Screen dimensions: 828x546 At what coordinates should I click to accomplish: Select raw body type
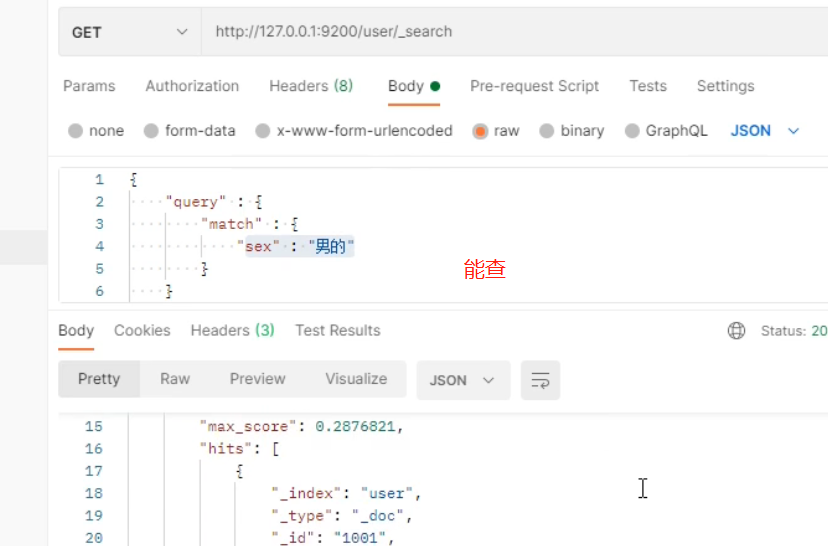496,131
